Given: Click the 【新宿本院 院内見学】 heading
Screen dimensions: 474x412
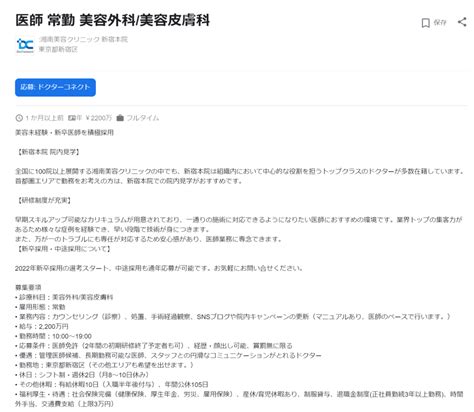Looking at the screenshot, I should (48, 152).
